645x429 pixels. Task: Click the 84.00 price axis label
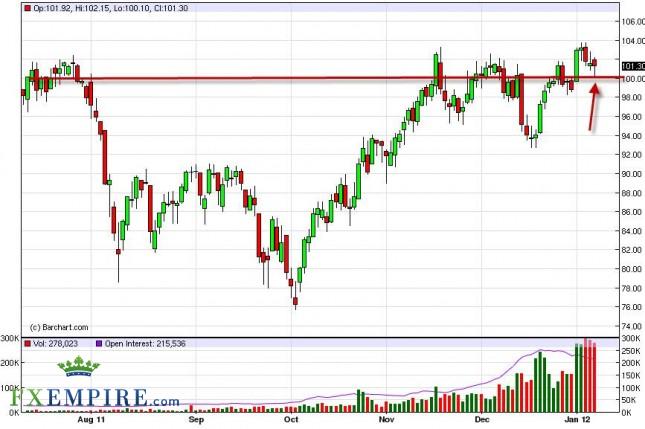[x=633, y=231]
